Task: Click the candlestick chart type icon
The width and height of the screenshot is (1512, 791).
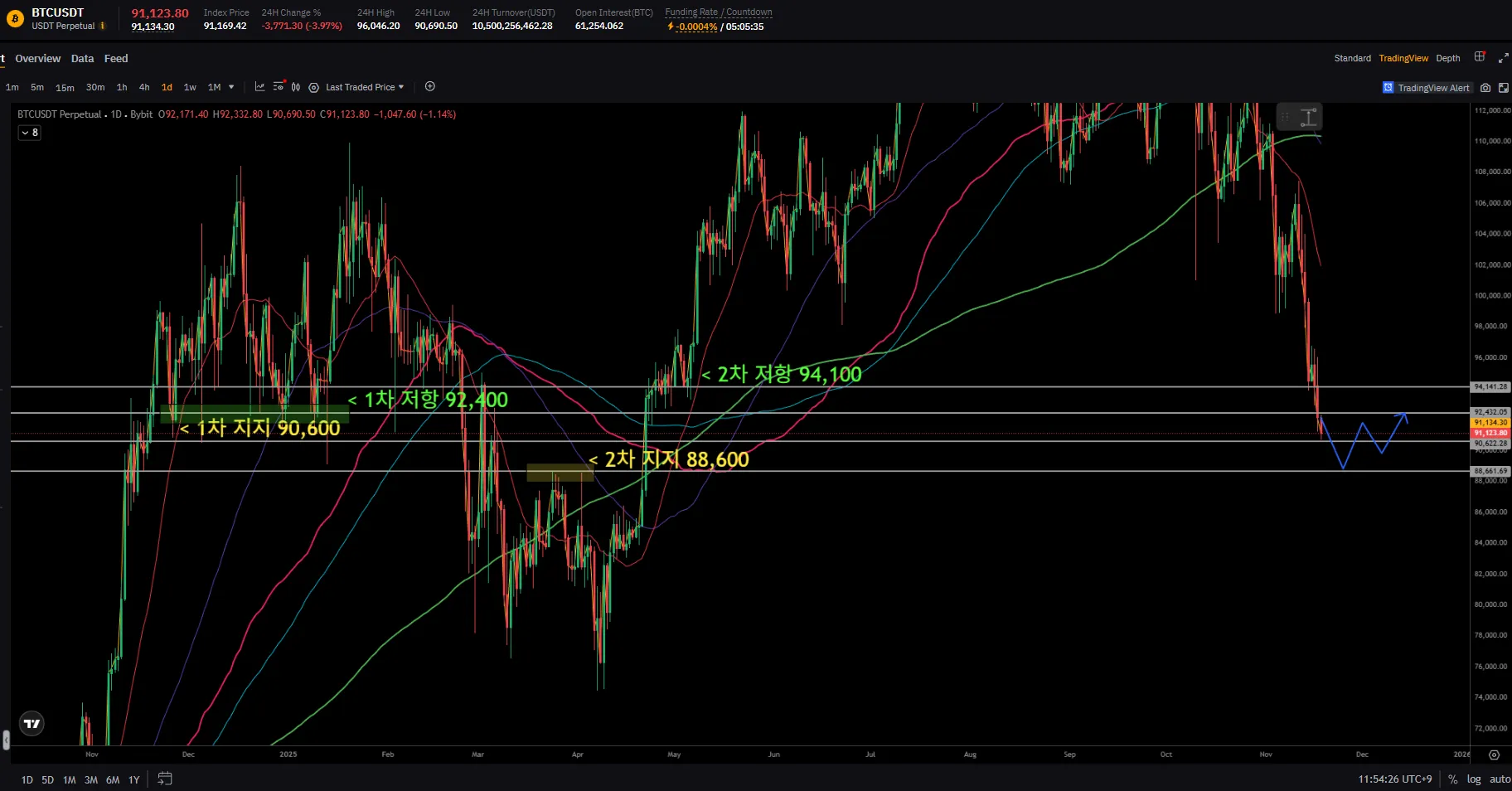Action: coord(296,87)
